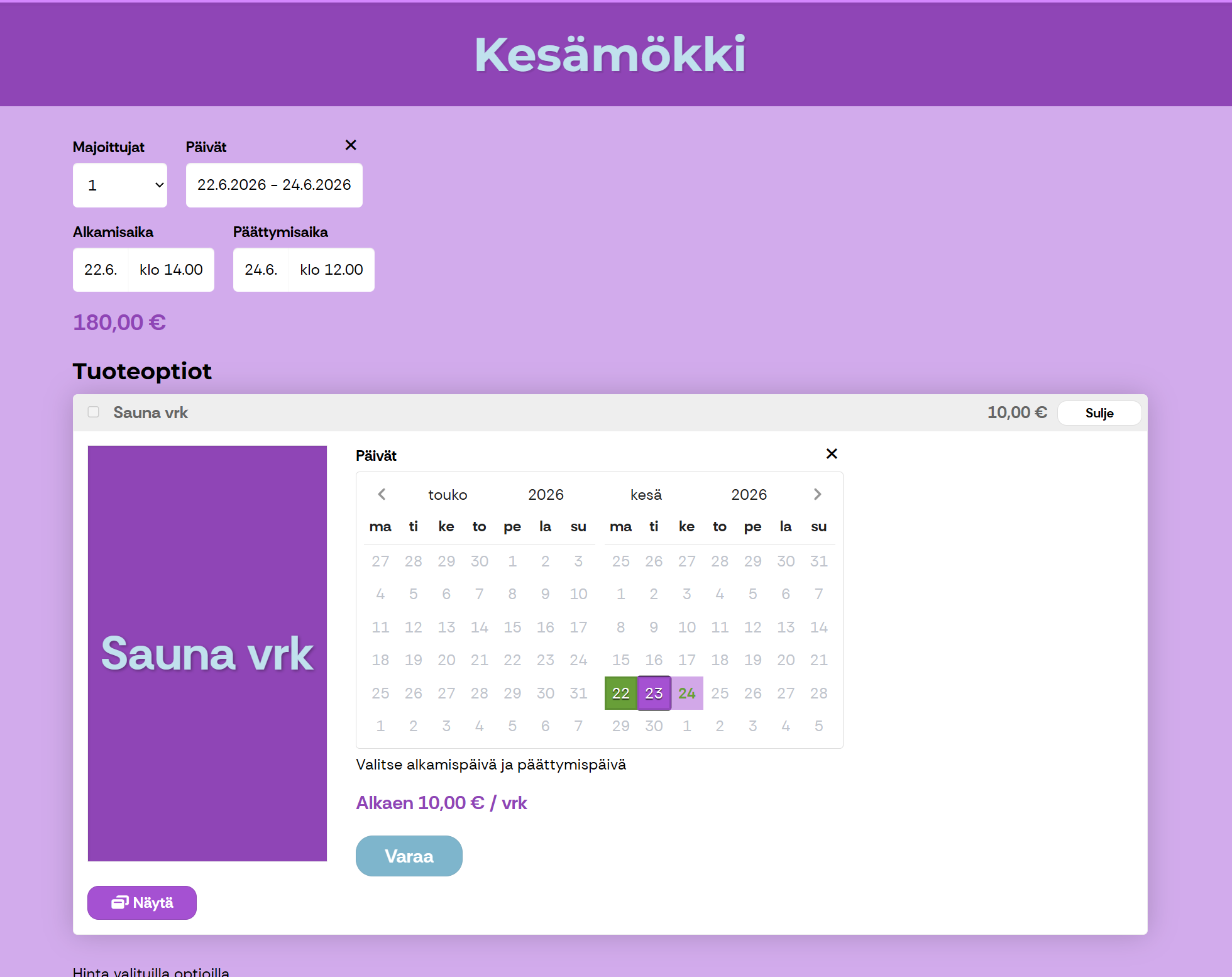Click the 180,00 € total price

(119, 323)
